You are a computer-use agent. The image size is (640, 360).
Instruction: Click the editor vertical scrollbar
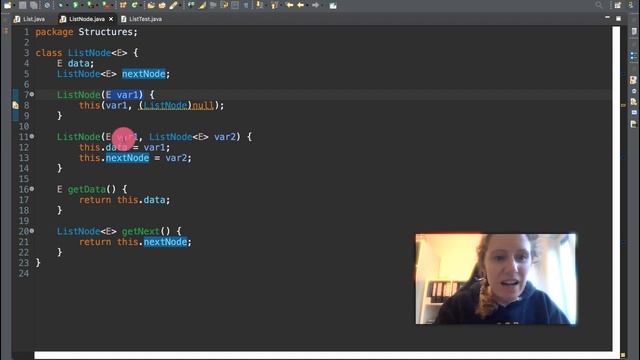pyautogui.click(x=616, y=188)
